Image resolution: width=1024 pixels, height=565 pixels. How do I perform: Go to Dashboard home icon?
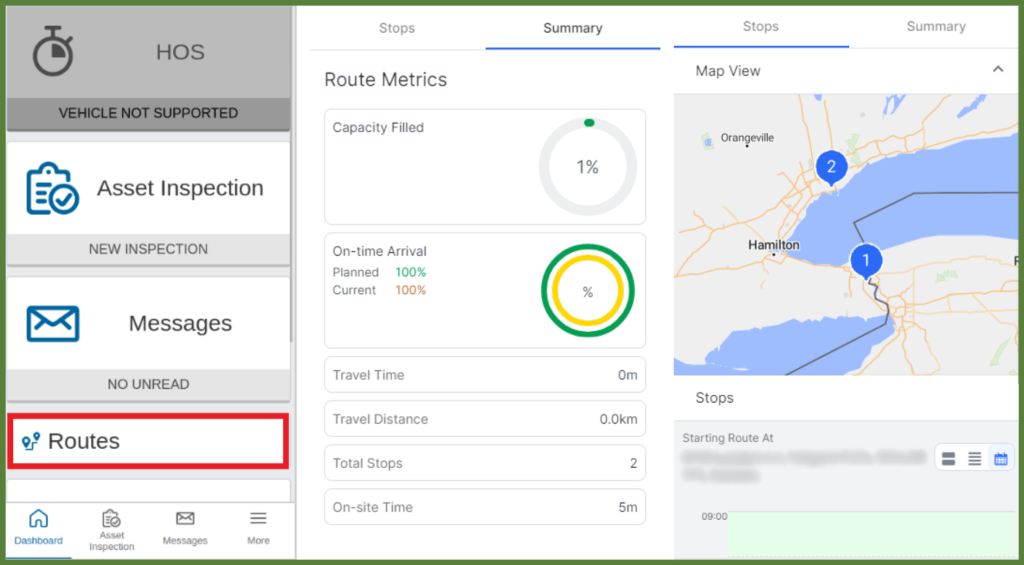point(38,519)
